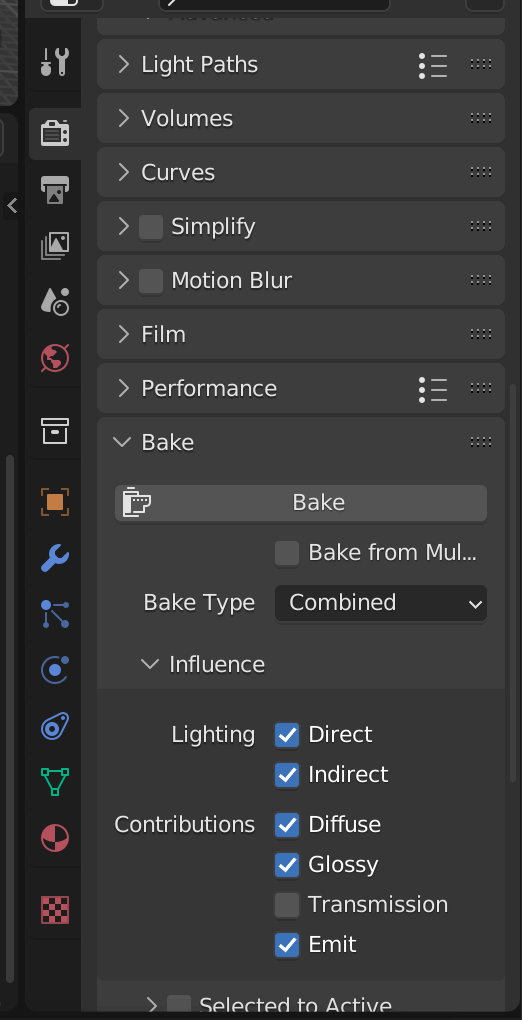Open the Particles properties tab
Viewport: 522px width, 1020px height.
tap(55, 614)
